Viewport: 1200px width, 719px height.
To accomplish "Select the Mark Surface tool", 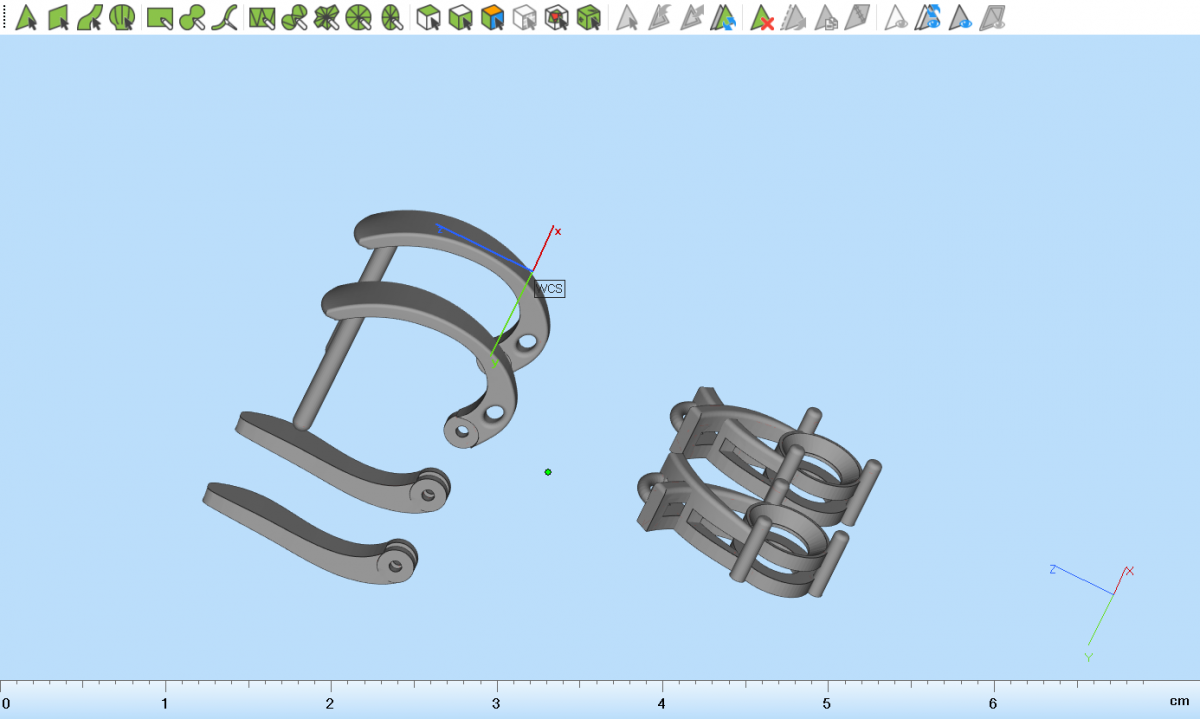I will click(x=90, y=17).
